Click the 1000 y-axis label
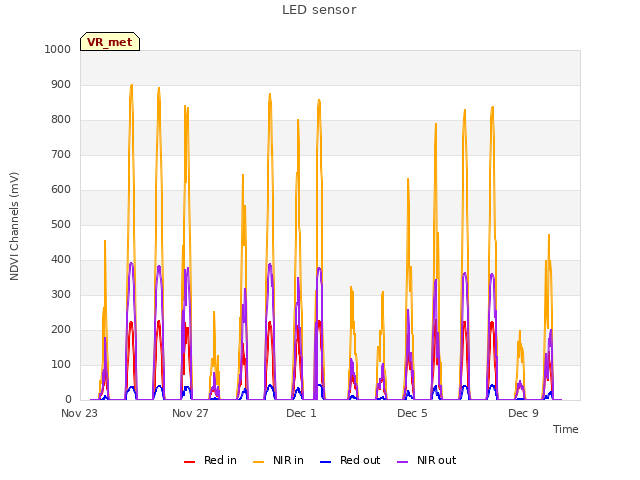Viewport: 640px width, 480px height. pos(58,49)
